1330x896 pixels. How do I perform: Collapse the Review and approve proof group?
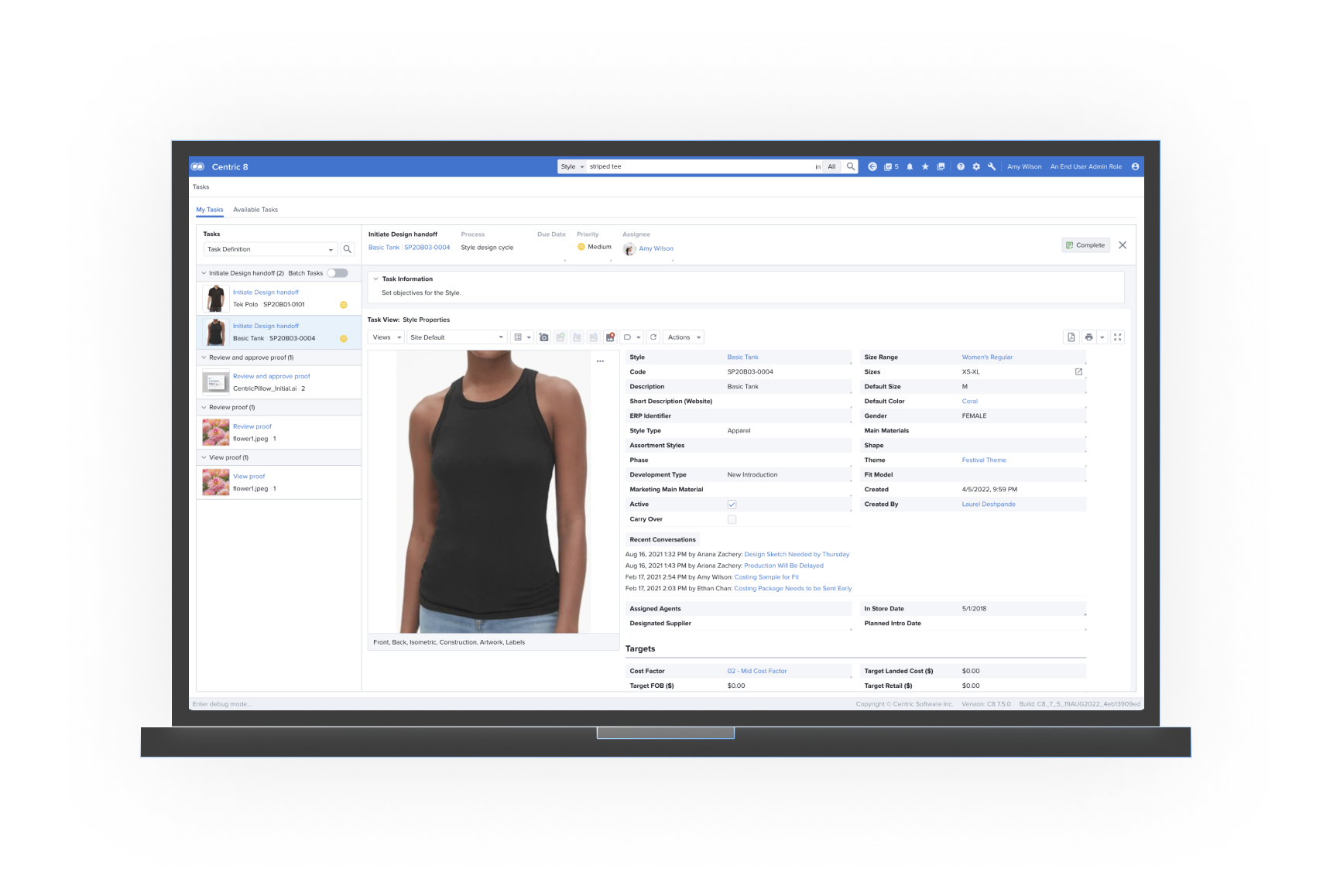click(204, 357)
